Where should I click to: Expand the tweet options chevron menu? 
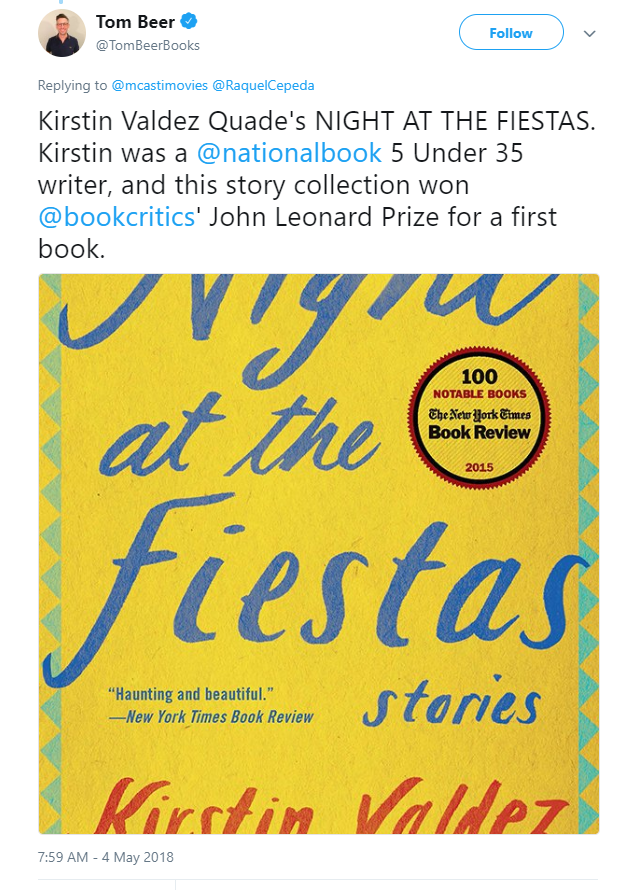pos(589,33)
